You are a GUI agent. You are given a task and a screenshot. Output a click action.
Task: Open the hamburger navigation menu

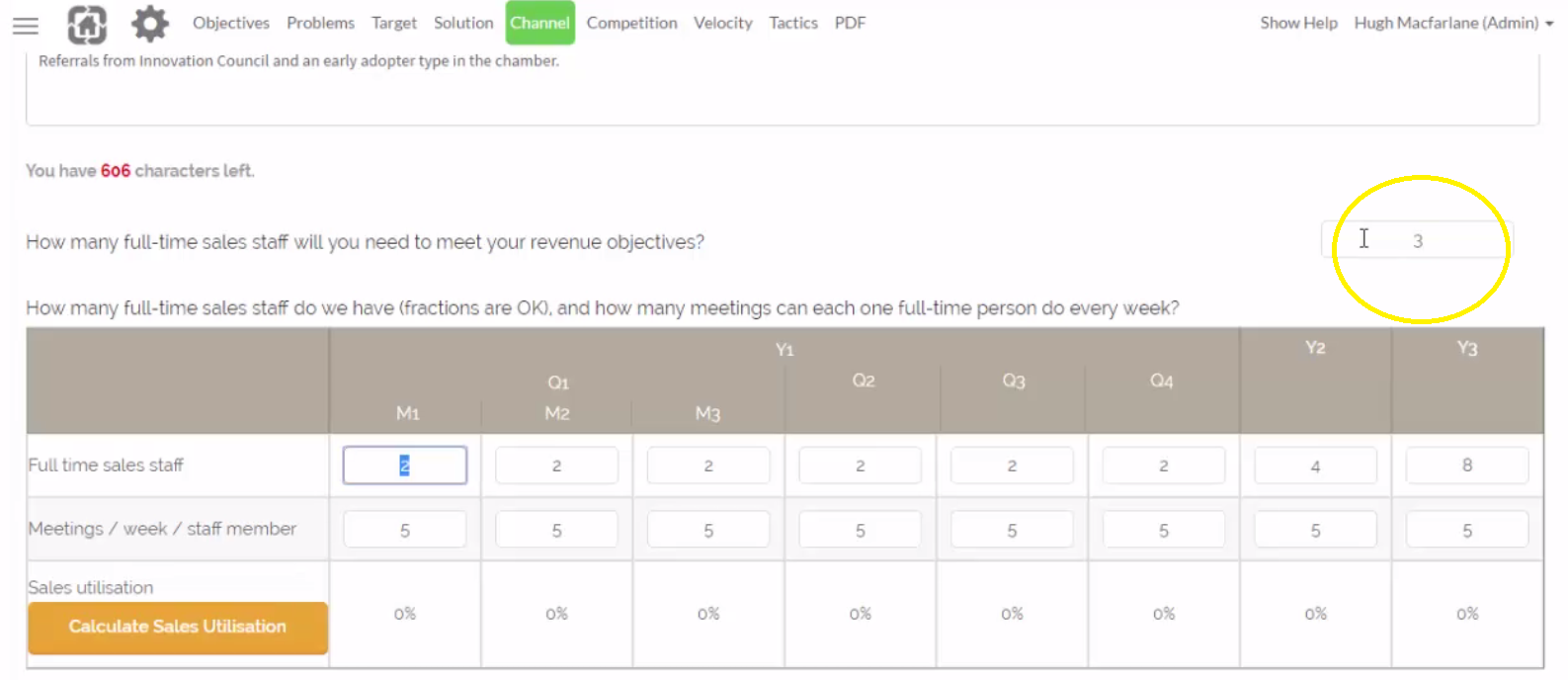click(26, 26)
